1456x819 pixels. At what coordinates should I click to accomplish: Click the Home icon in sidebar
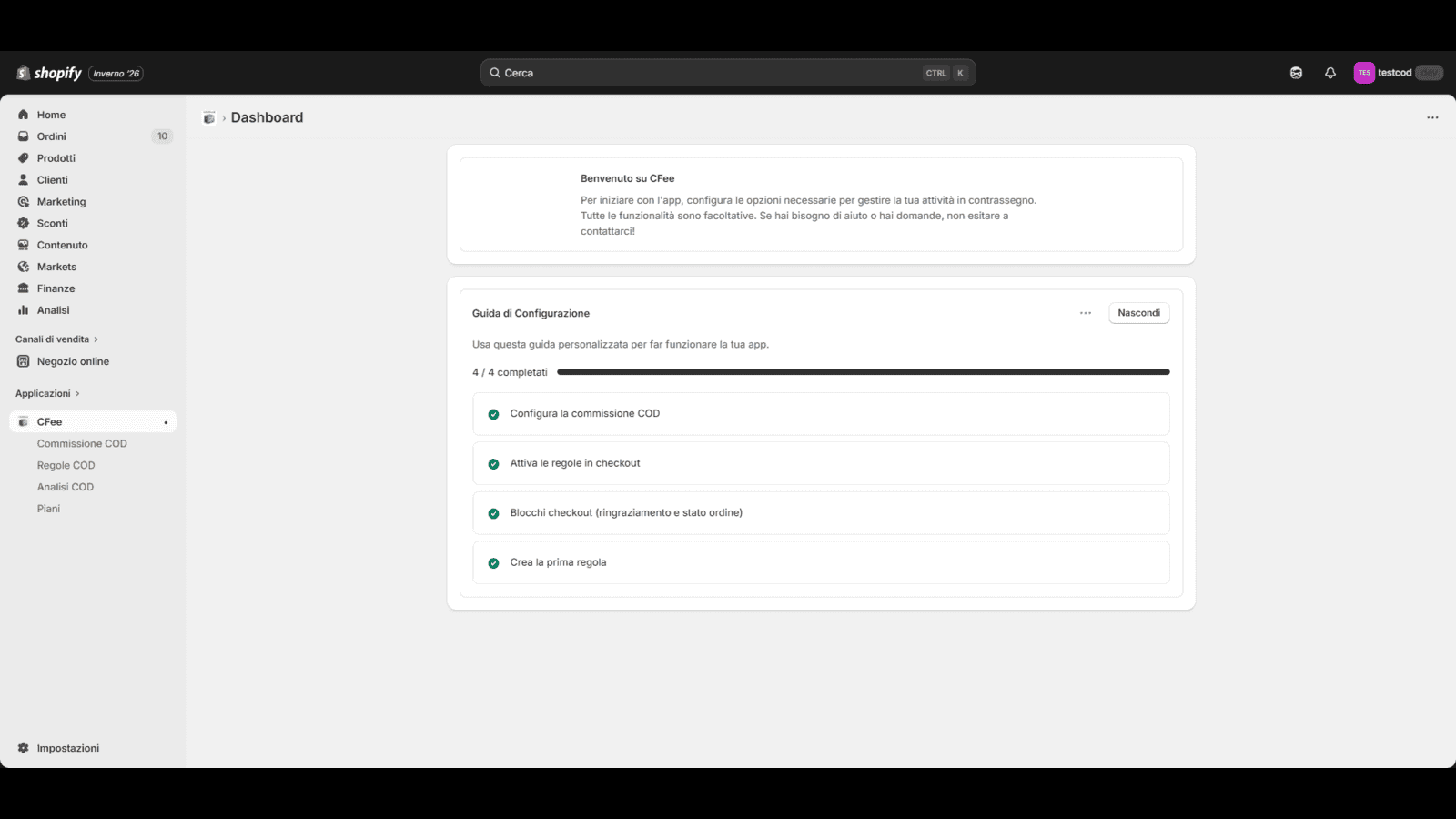pos(24,115)
